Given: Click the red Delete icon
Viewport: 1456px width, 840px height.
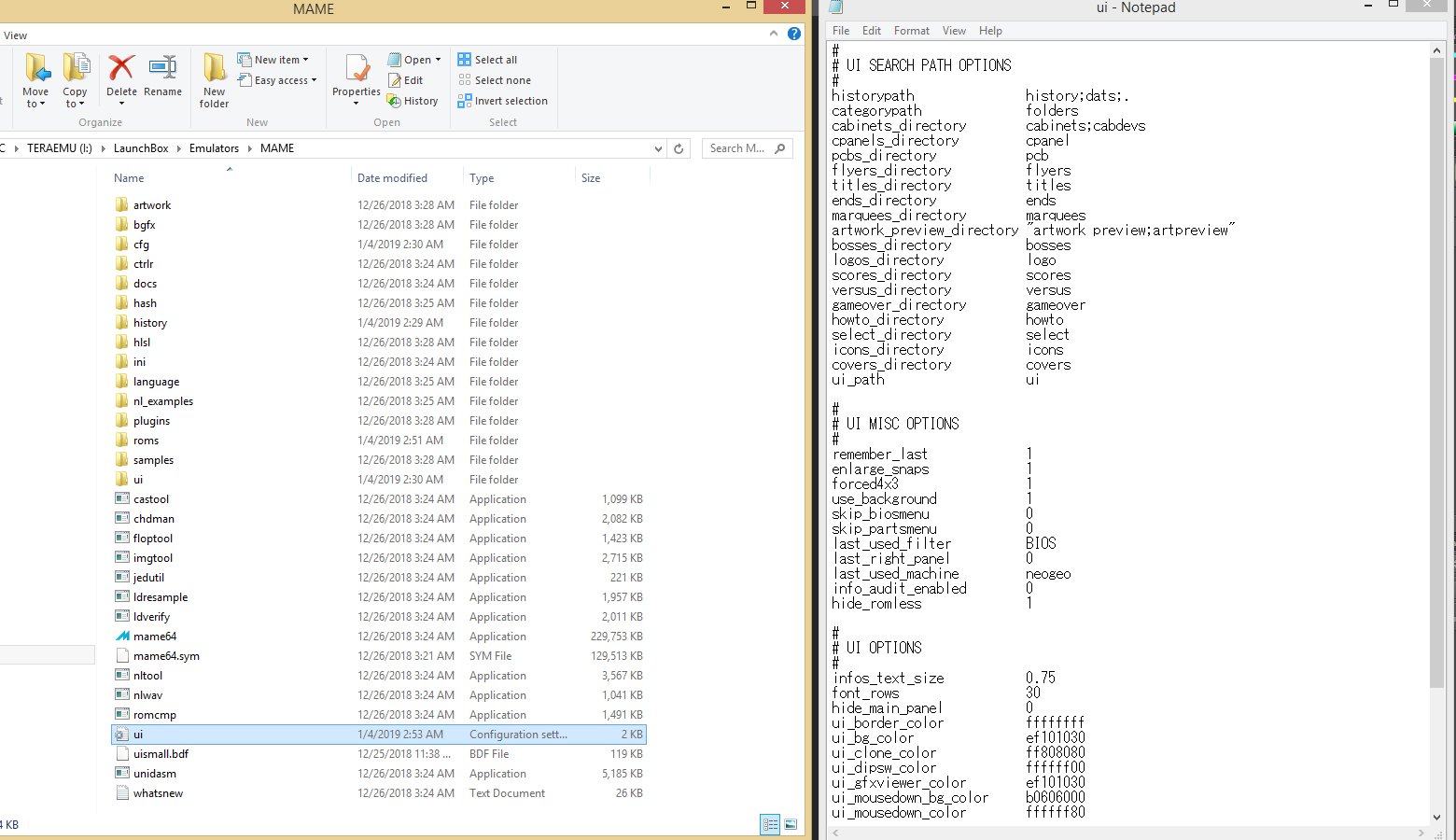Looking at the screenshot, I should point(121,68).
